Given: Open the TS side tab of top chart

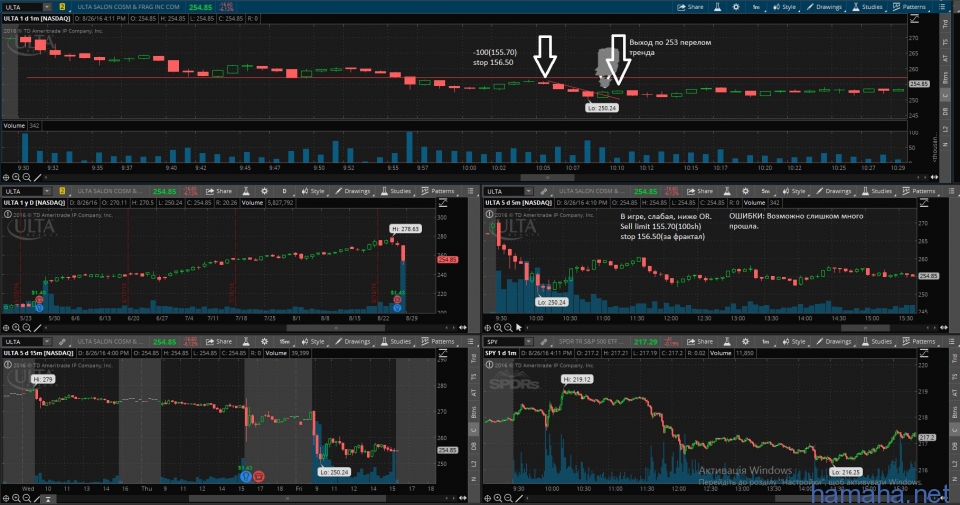Looking at the screenshot, I should point(945,42).
